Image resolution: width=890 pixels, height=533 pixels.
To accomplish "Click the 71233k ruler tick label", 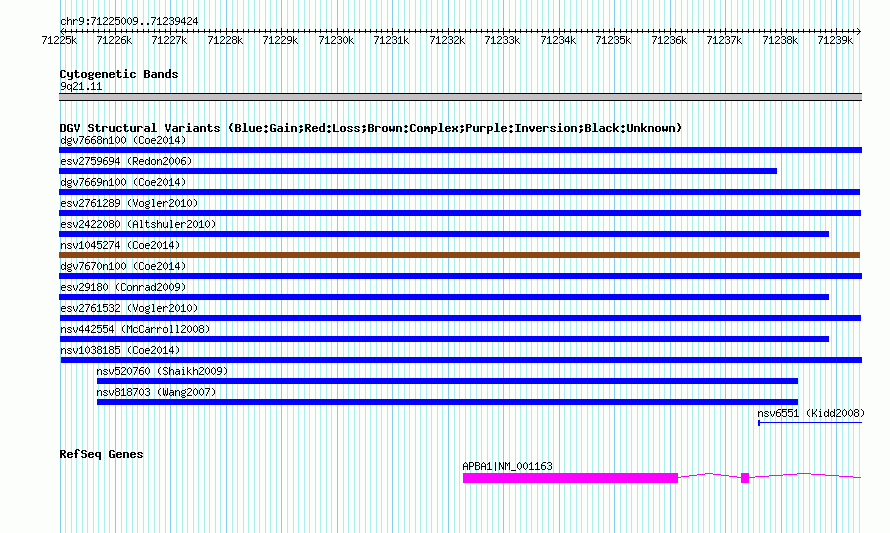I will (502, 40).
